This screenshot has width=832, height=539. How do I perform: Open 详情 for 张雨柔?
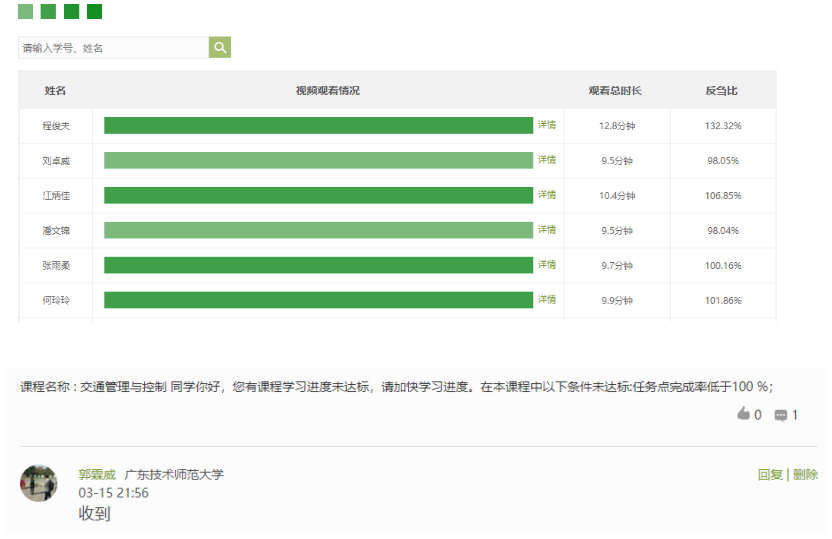coord(547,265)
